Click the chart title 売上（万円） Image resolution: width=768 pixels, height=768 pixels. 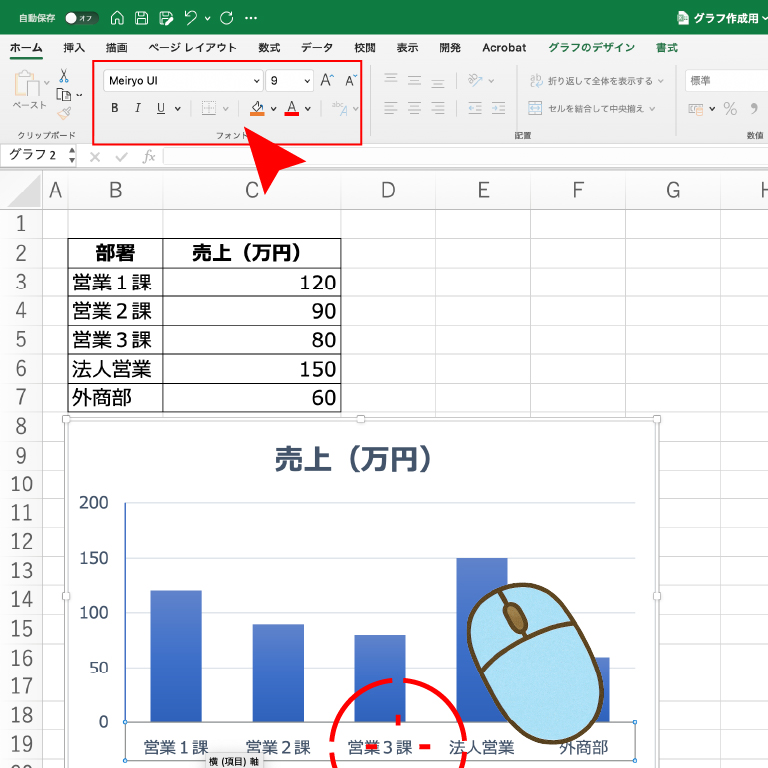[353, 459]
